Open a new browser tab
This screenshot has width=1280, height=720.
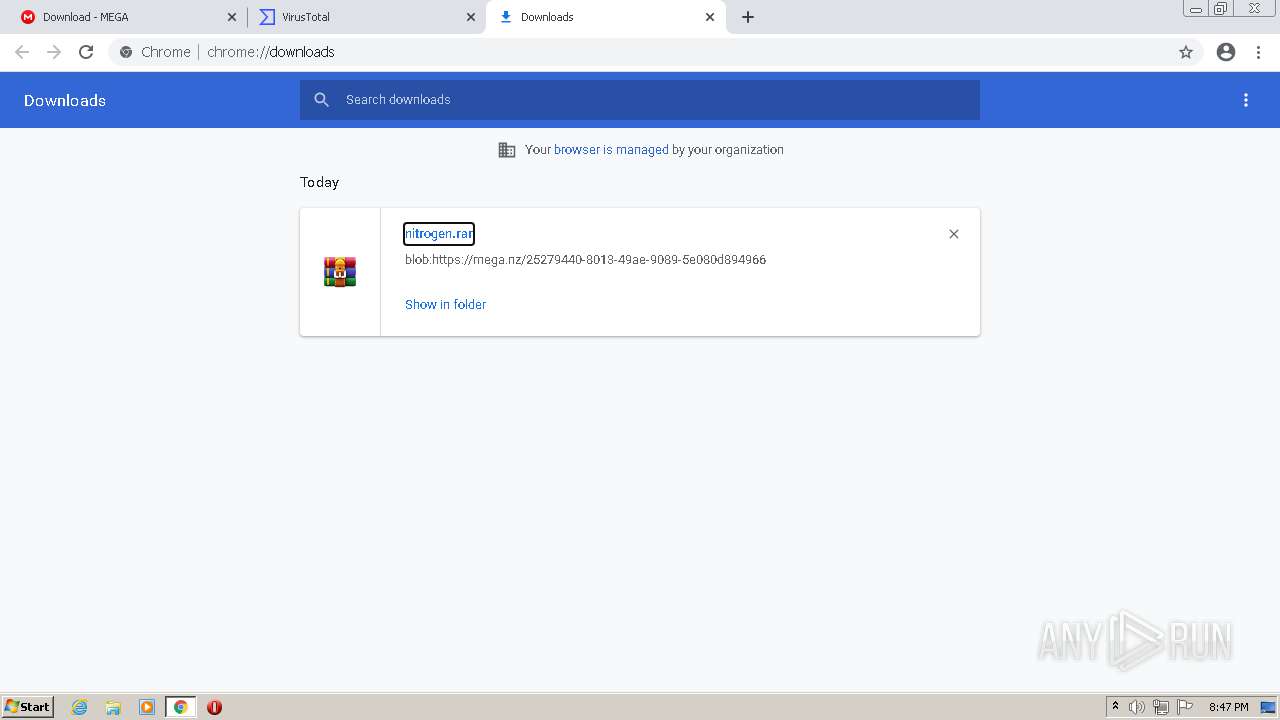click(x=748, y=17)
